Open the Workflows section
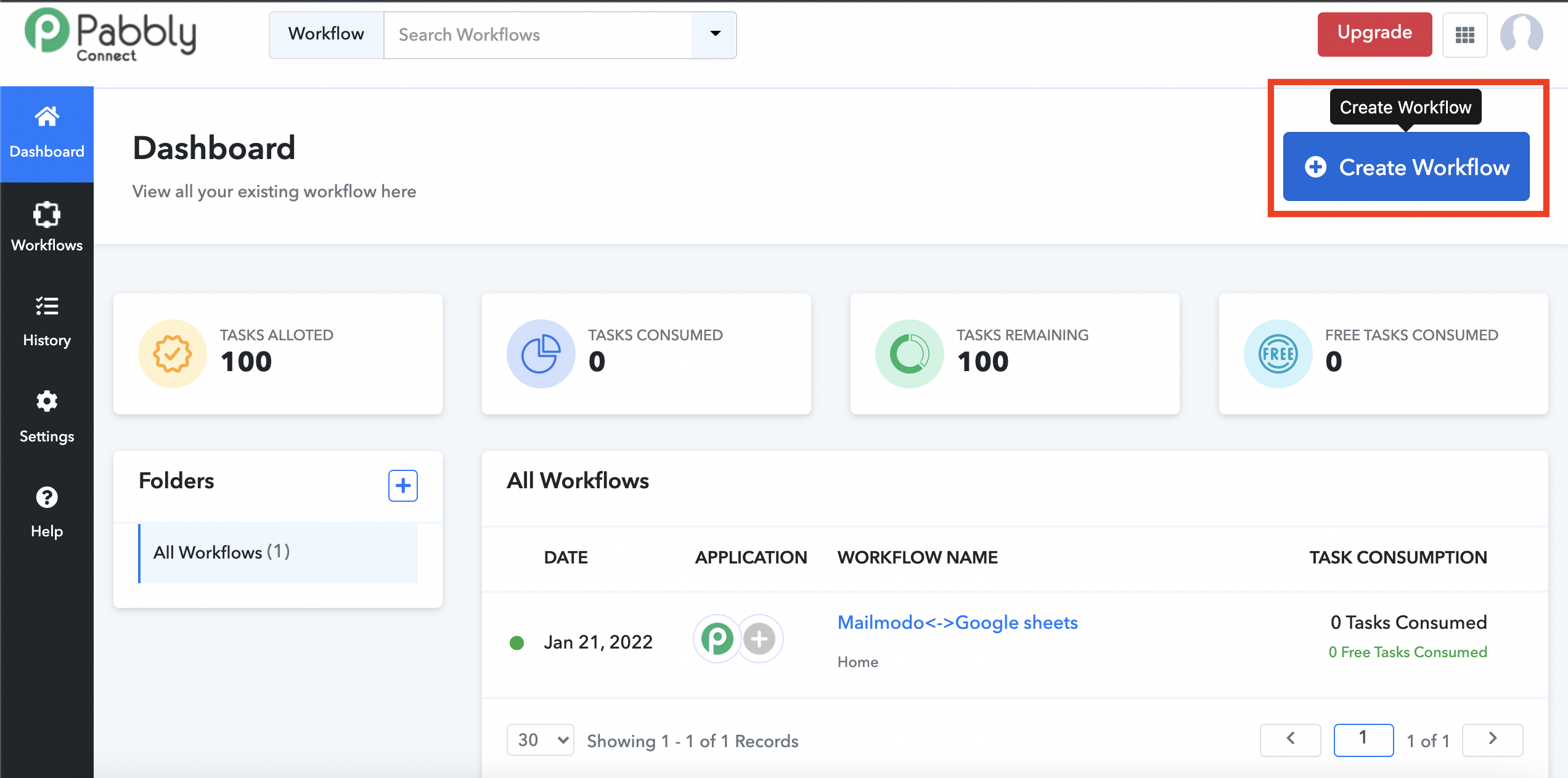This screenshot has height=778, width=1568. [46, 227]
